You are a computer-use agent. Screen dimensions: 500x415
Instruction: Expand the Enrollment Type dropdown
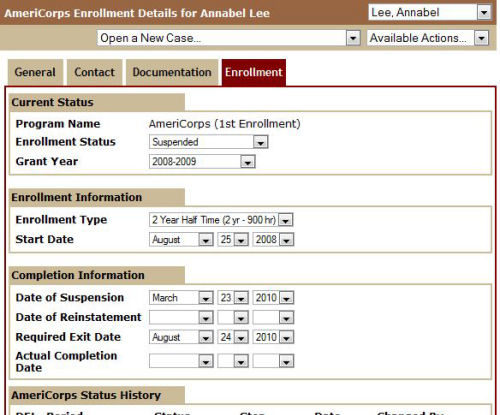pyautogui.click(x=221, y=220)
